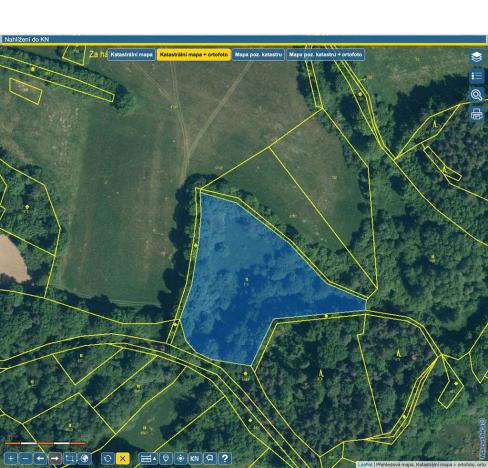The width and height of the screenshot is (488, 468).
Task: Select Mapa poz. katastru tab
Action: pyautogui.click(x=258, y=54)
